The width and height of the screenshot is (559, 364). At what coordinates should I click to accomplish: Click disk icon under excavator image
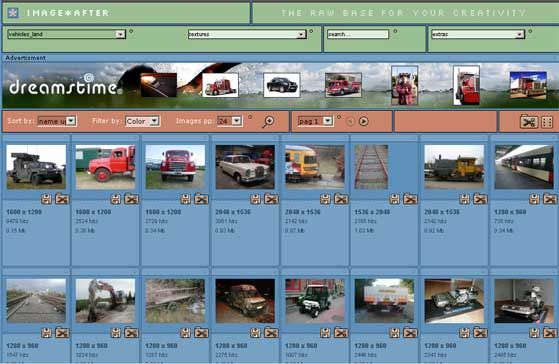click(116, 333)
